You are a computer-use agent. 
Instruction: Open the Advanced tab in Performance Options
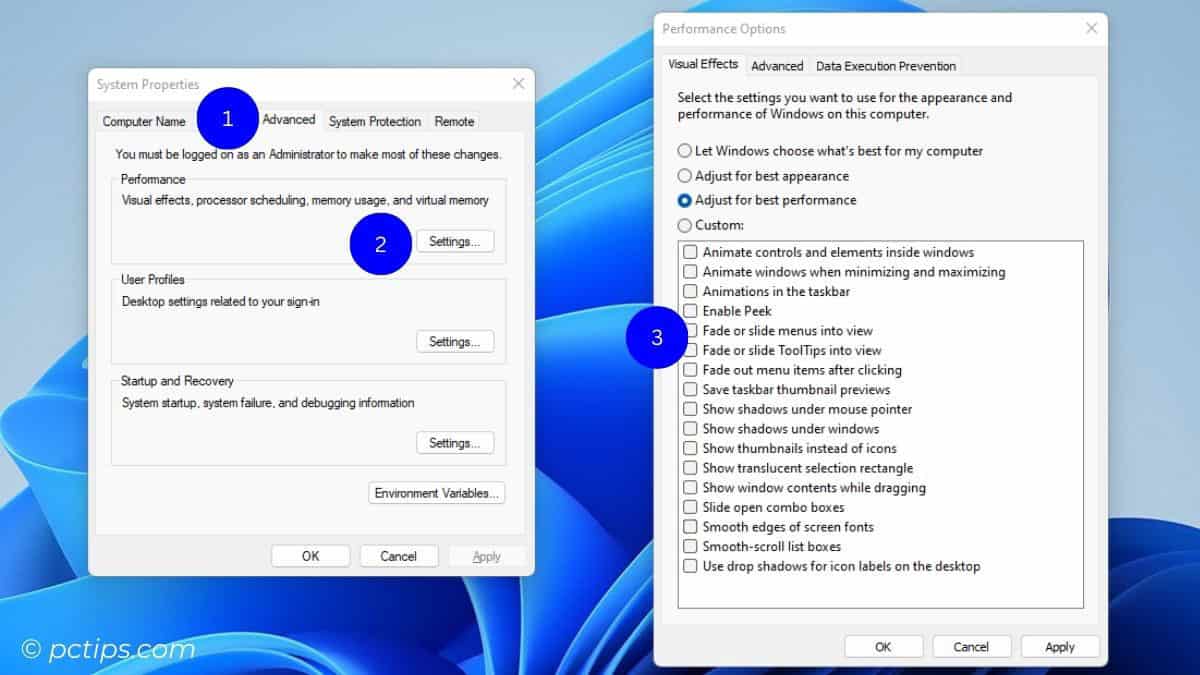[x=777, y=65]
